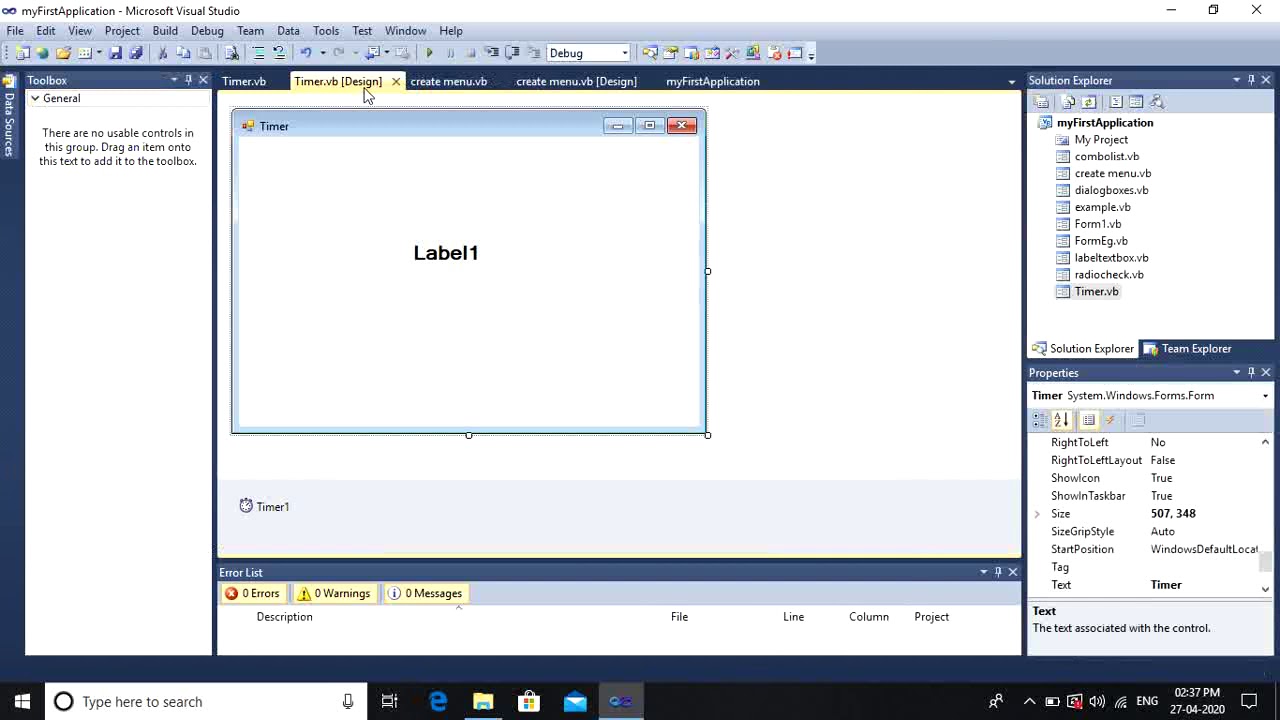Click the Events lightning bolt icon
1280x720 pixels.
(1110, 420)
